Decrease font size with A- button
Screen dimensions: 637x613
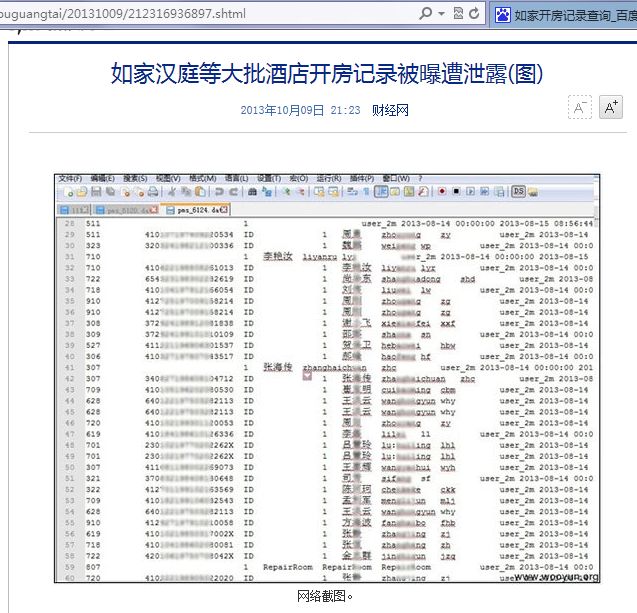click(579, 107)
